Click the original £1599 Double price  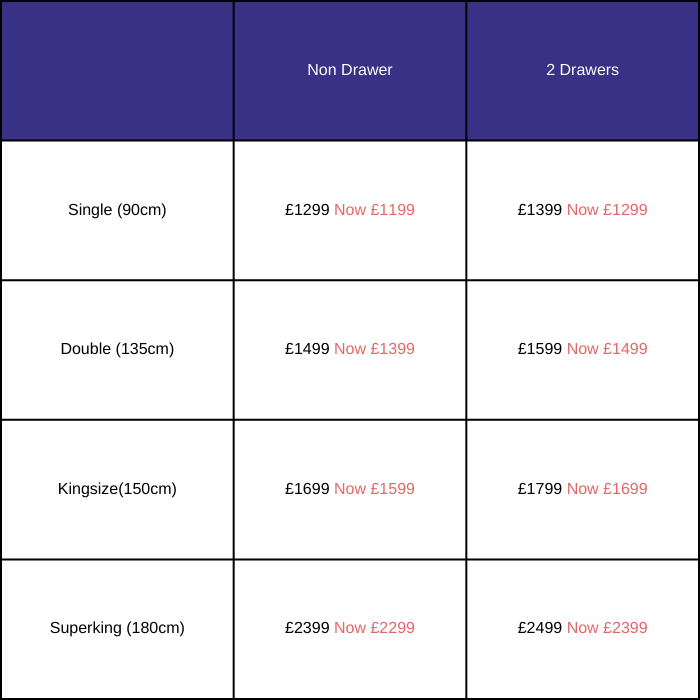540,349
